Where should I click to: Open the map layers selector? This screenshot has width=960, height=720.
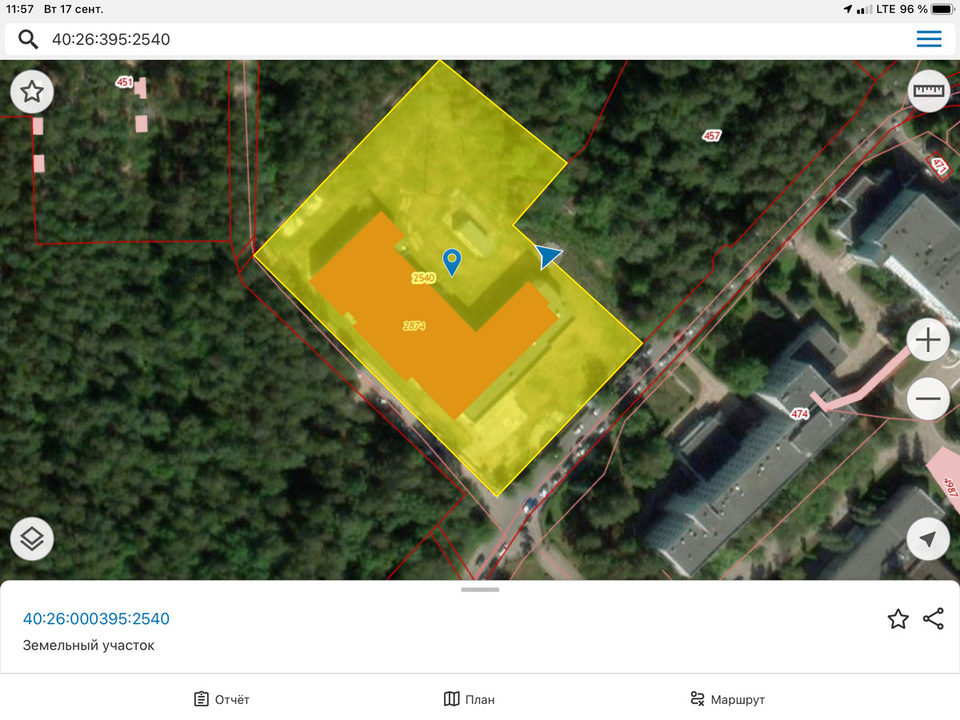(x=32, y=539)
